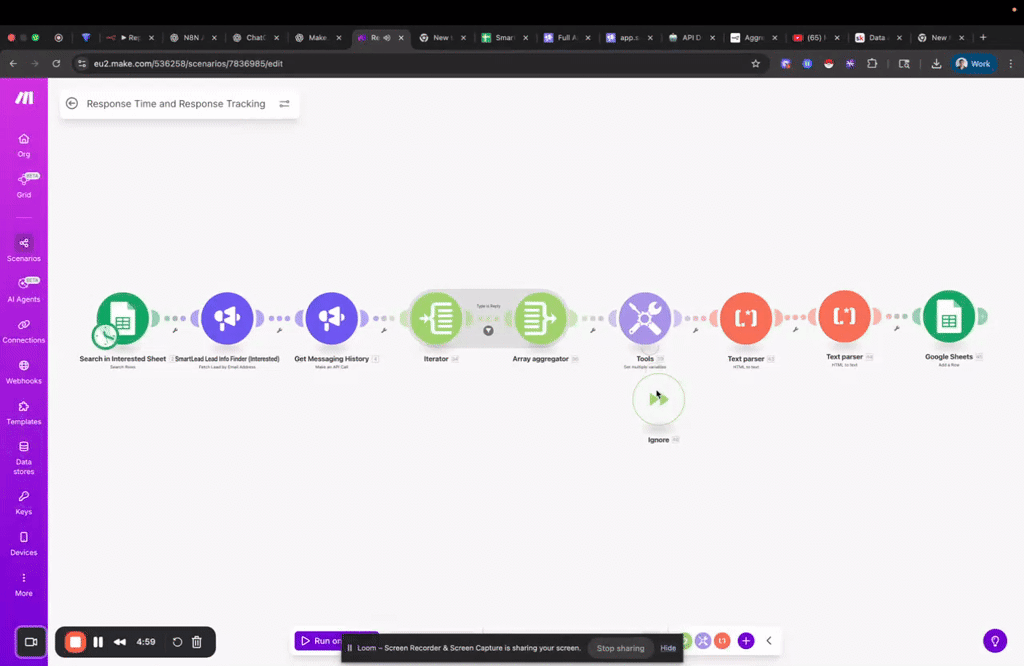Open a new browser tab
The height and width of the screenshot is (666, 1024).
coord(983,37)
